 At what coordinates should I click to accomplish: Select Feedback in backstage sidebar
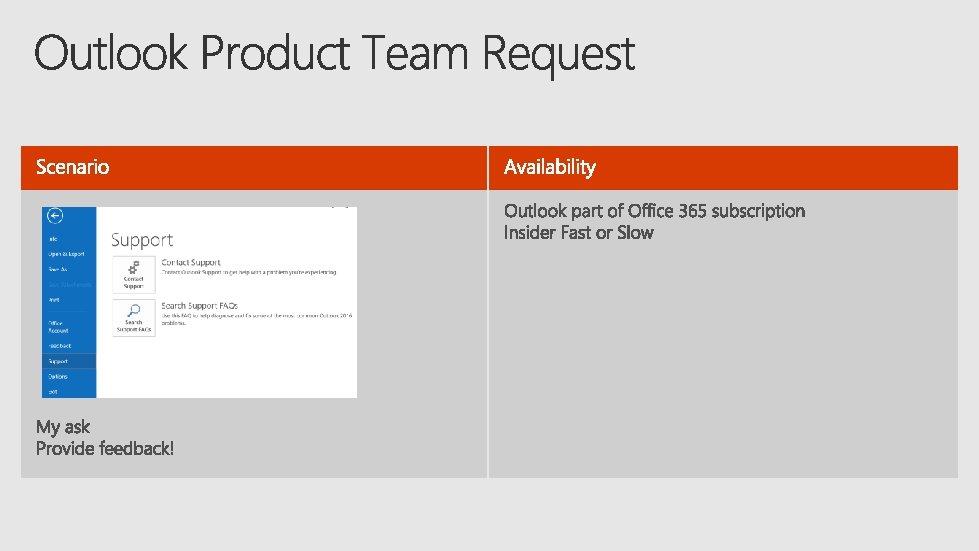(x=59, y=346)
